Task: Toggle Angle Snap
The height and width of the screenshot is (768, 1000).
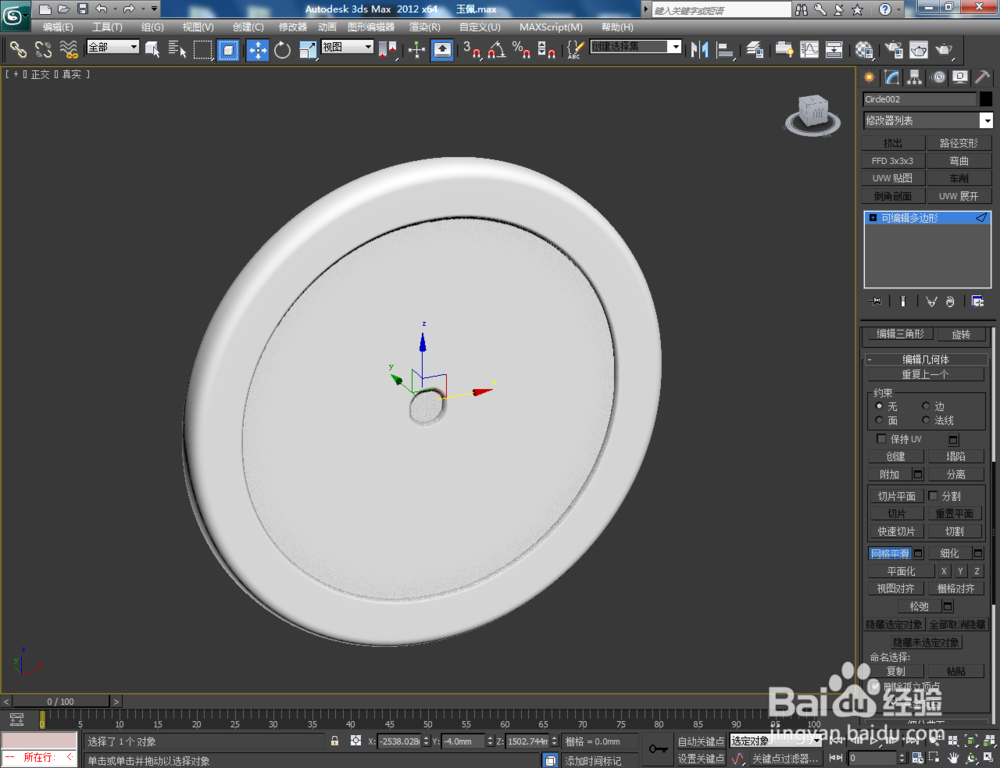Action: point(497,50)
